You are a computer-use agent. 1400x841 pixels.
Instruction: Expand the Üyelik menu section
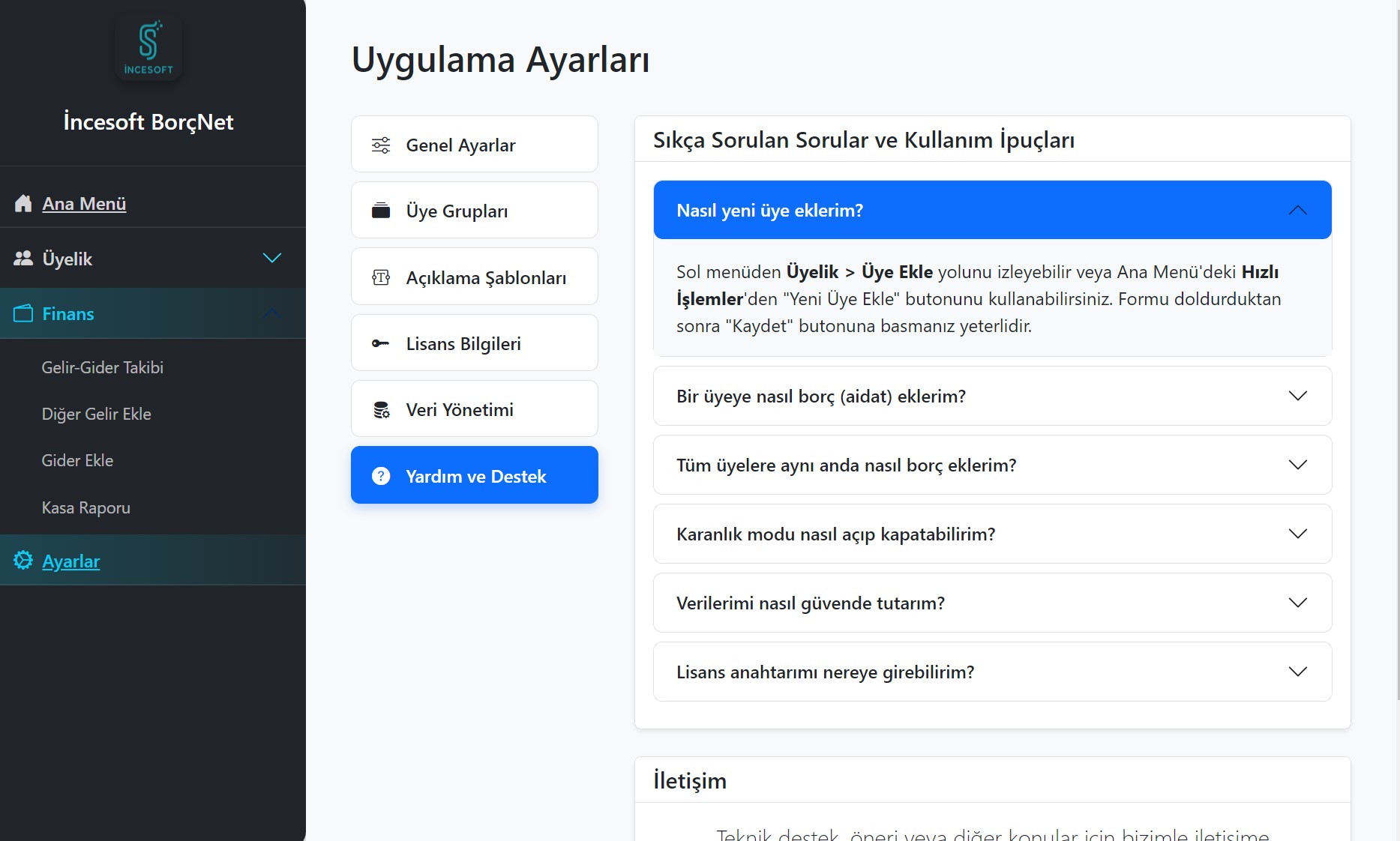271,258
